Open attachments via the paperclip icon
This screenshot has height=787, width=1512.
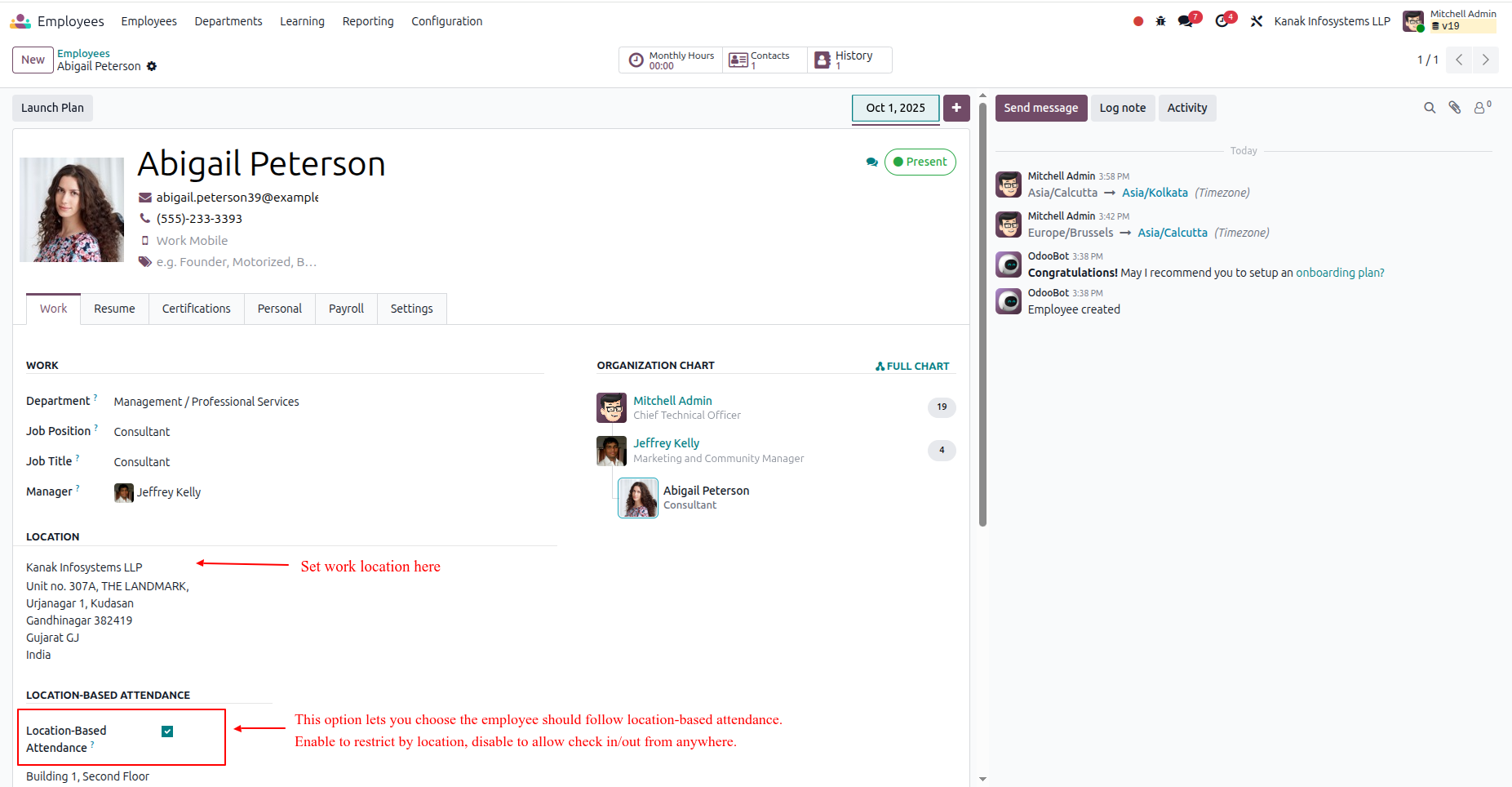coord(1455,108)
